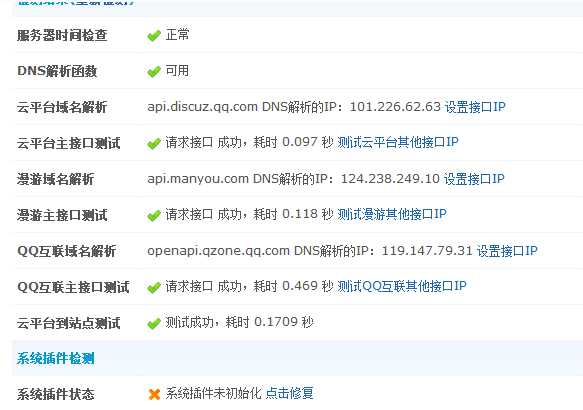Click 漫游域名解析 row label
Viewport: 583px width, 410px height.
(55, 179)
